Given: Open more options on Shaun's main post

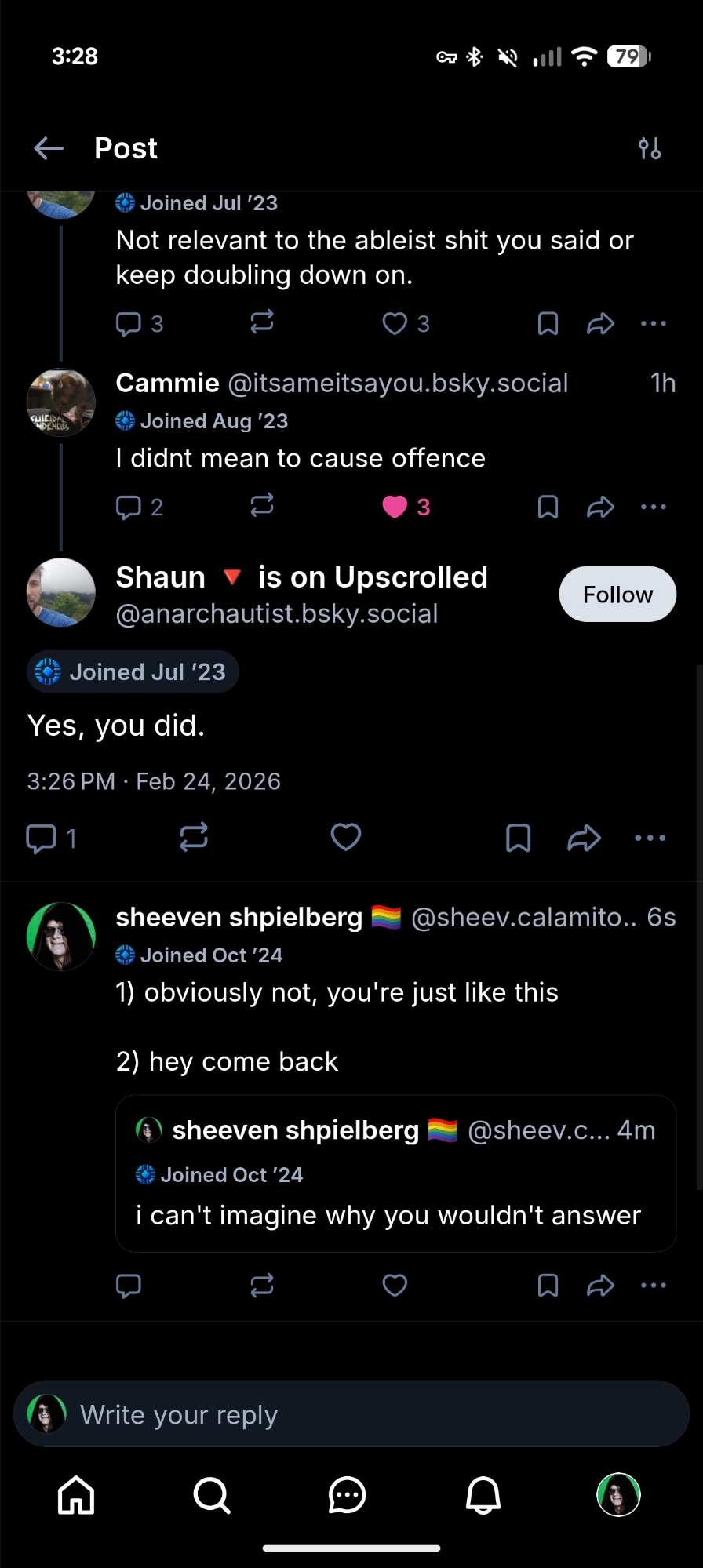Looking at the screenshot, I should (x=650, y=838).
